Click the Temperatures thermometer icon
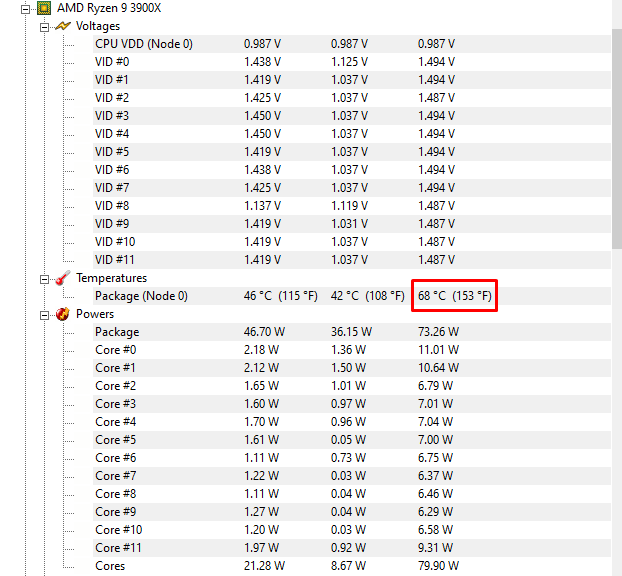The width and height of the screenshot is (622, 576). point(63,278)
